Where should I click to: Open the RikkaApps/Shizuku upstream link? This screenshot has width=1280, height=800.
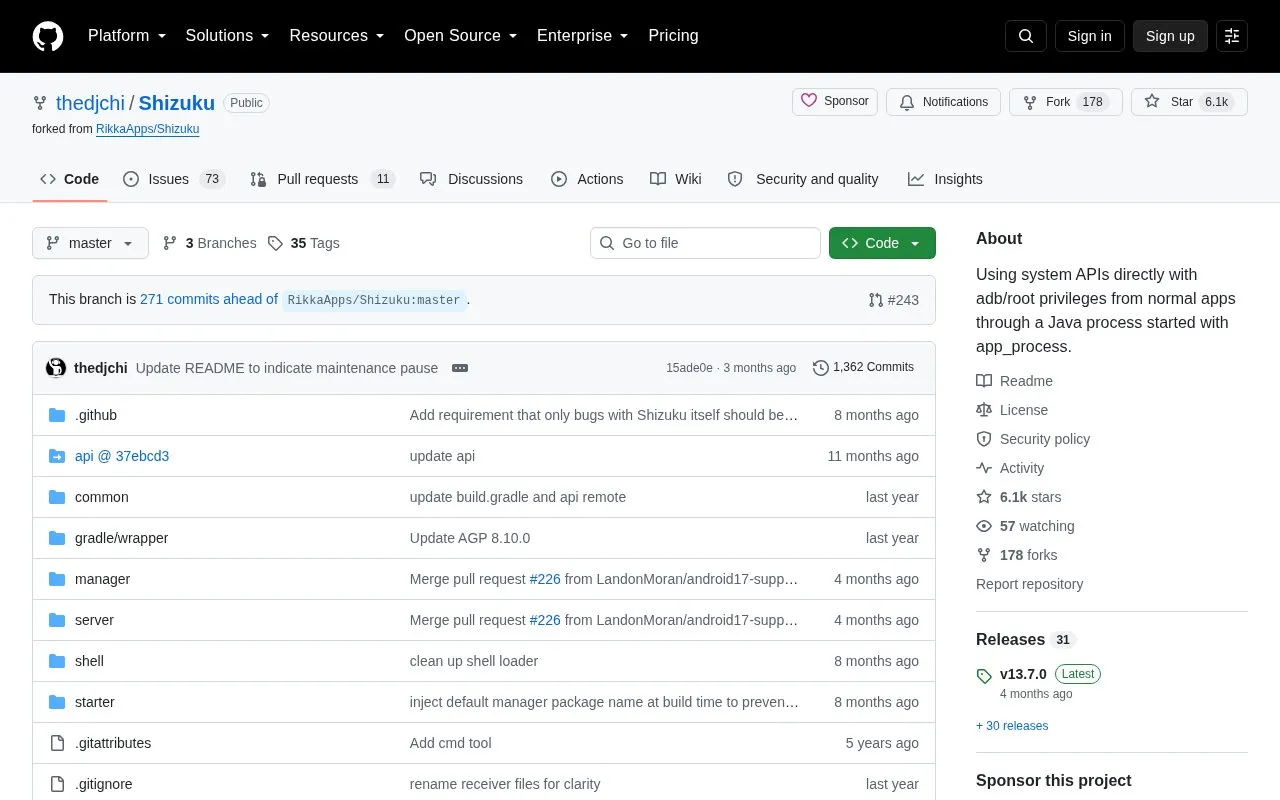[x=148, y=129]
